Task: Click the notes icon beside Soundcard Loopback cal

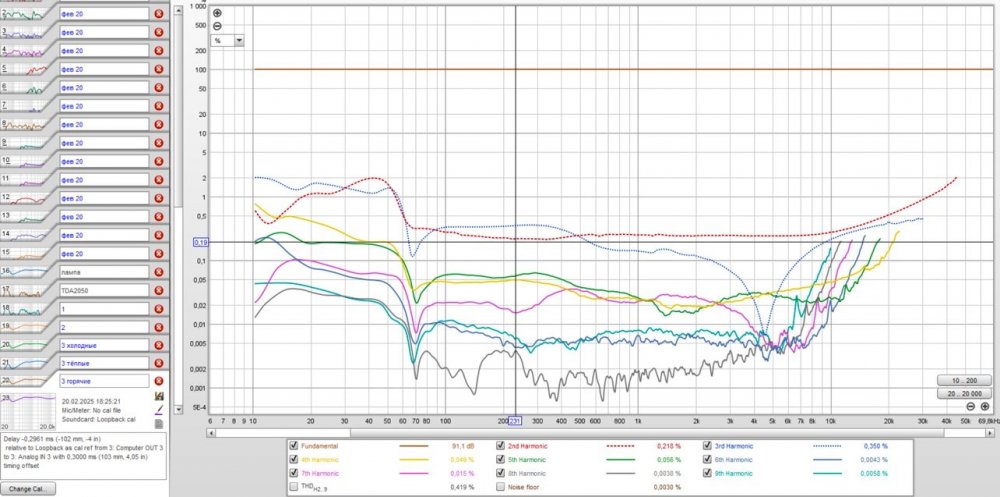Action: point(159,424)
